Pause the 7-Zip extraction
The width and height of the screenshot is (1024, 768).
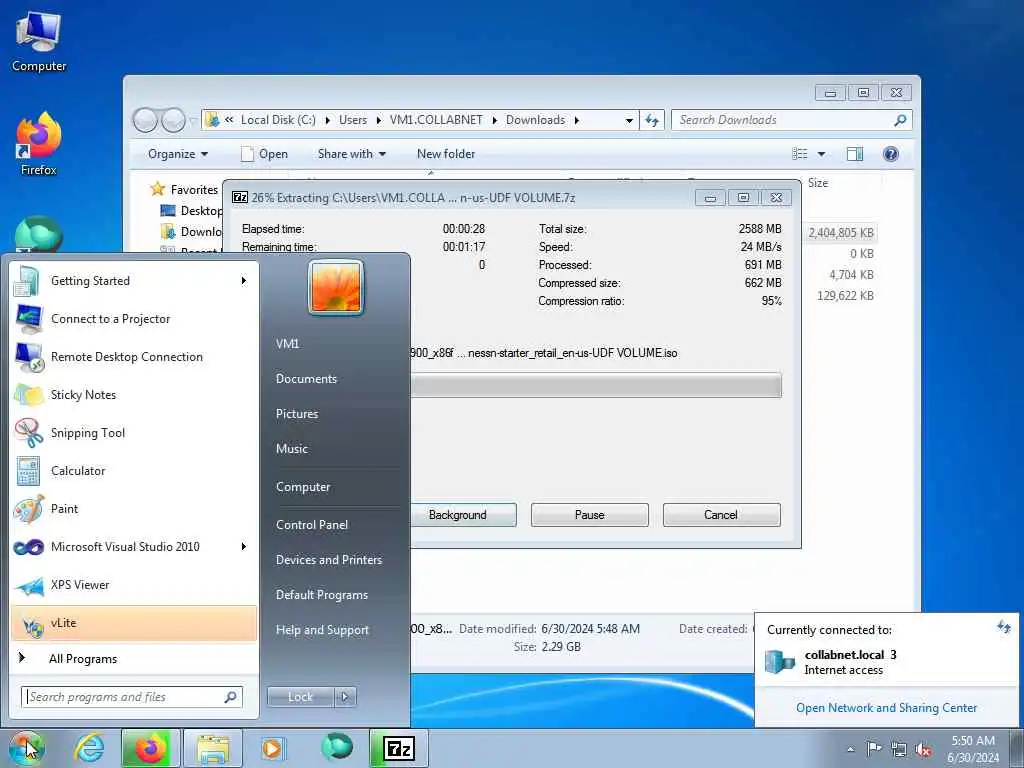[589, 515]
